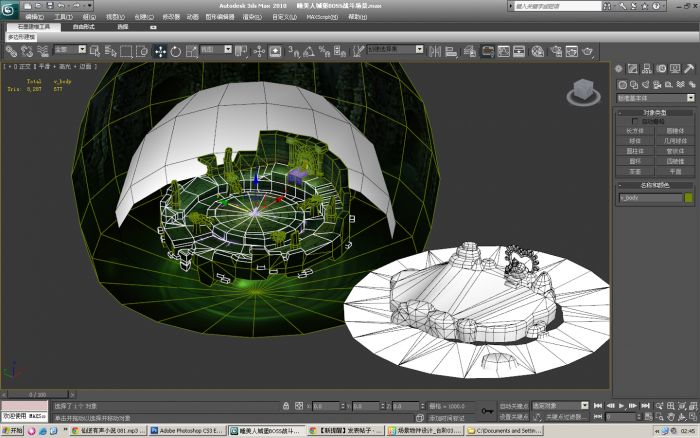
Task: Toggle Window/Crossing selection mode
Action: pos(142,51)
